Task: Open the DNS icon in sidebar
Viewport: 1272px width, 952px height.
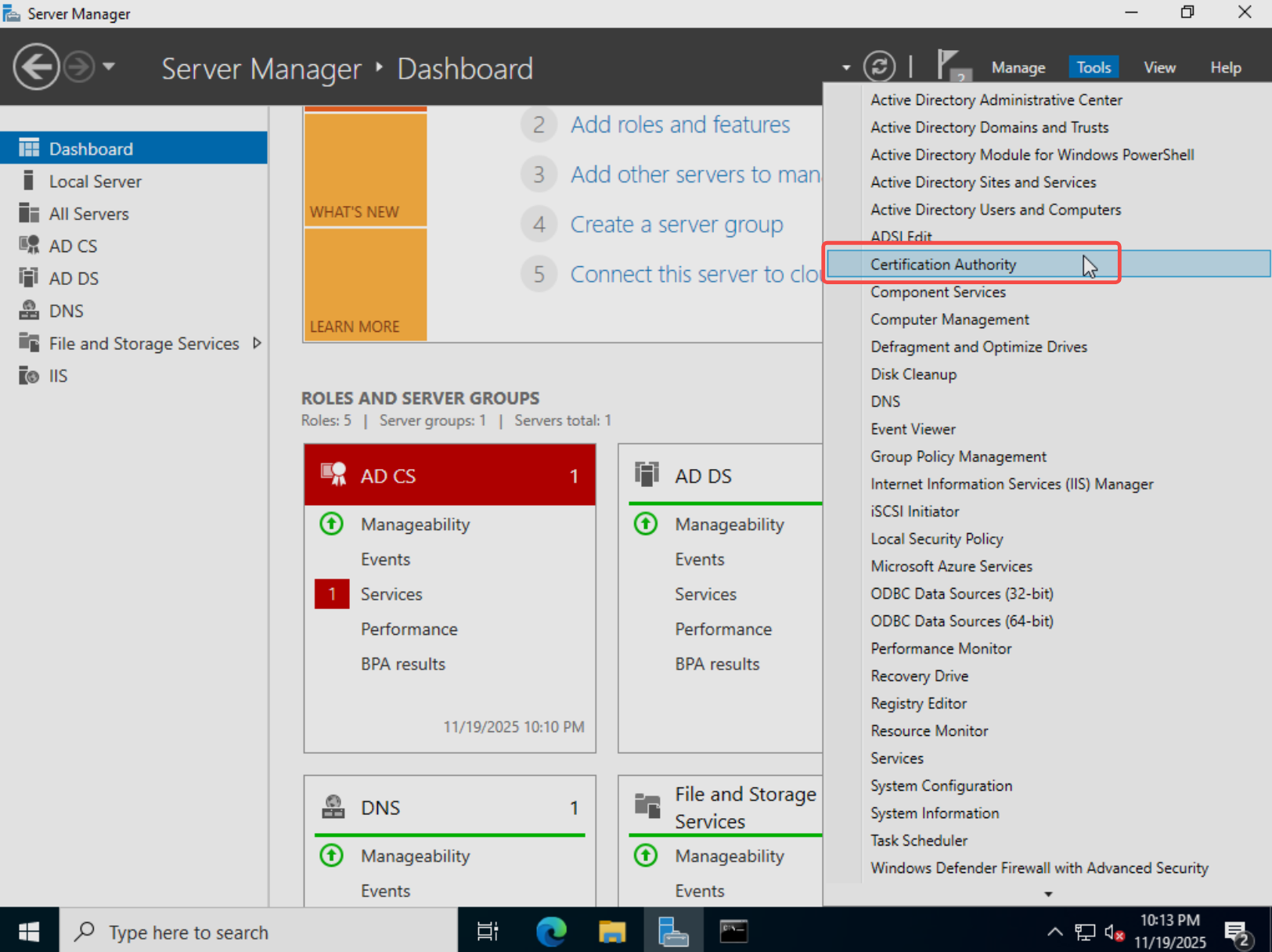Action: (29, 311)
